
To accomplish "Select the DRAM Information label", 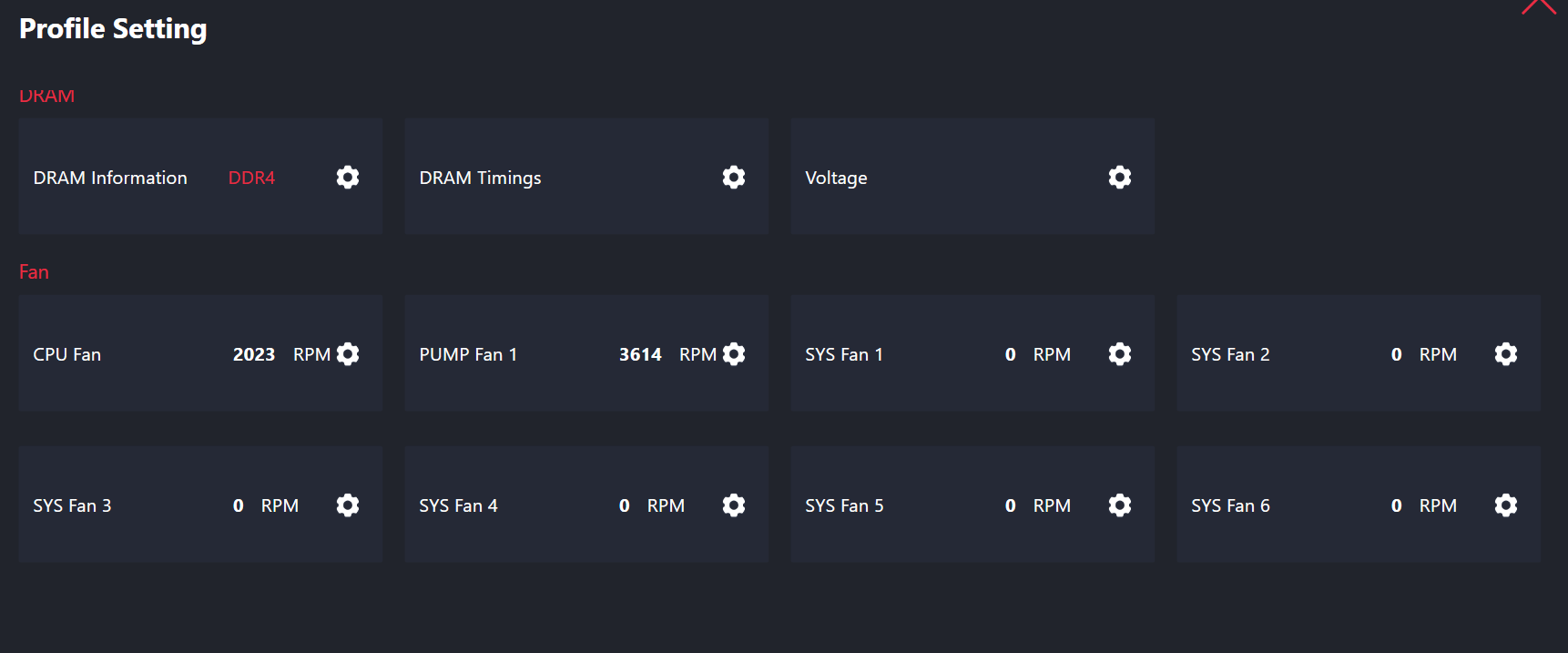I will point(110,178).
